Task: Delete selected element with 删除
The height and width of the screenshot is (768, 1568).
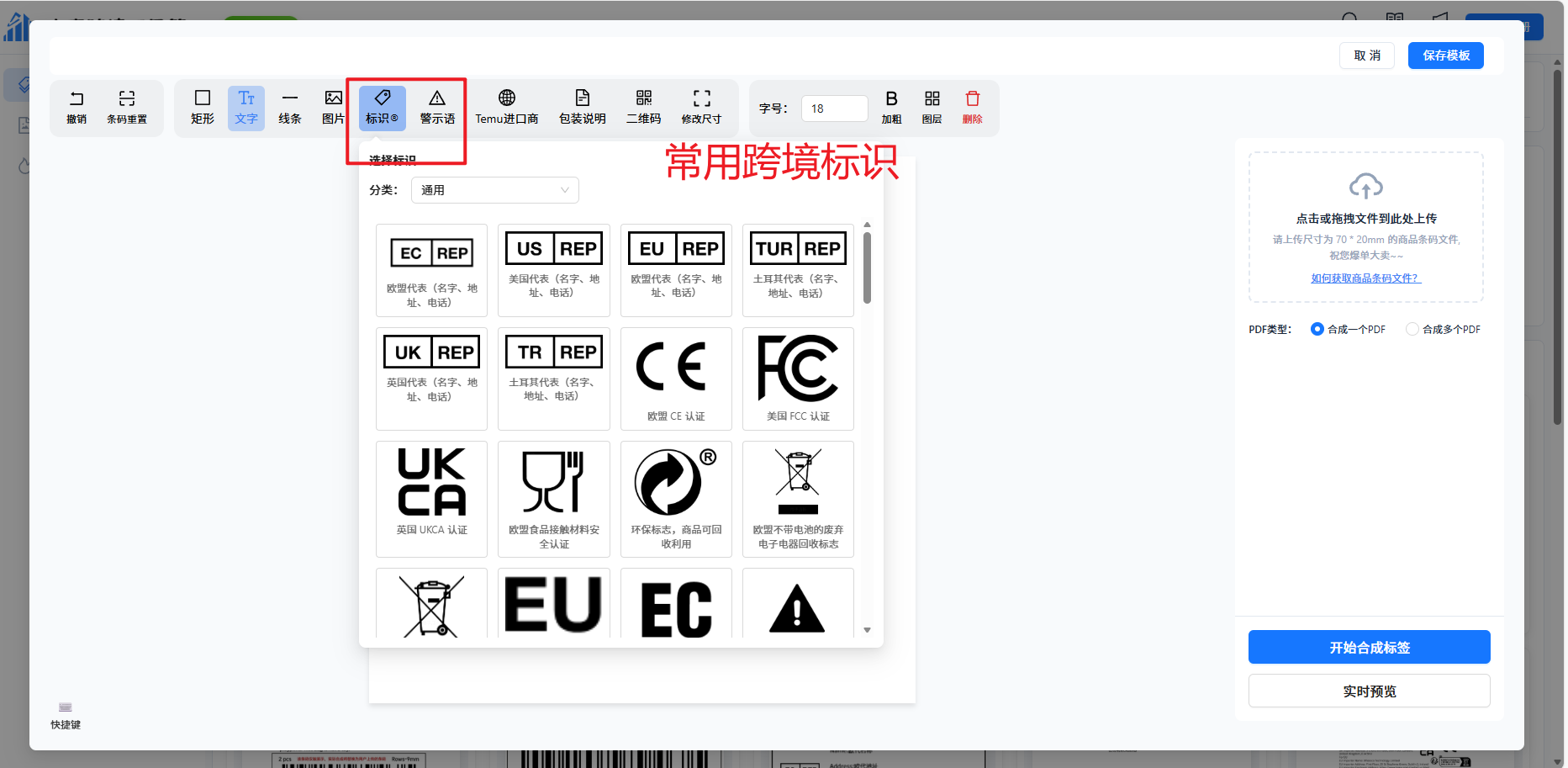Action: tap(973, 108)
